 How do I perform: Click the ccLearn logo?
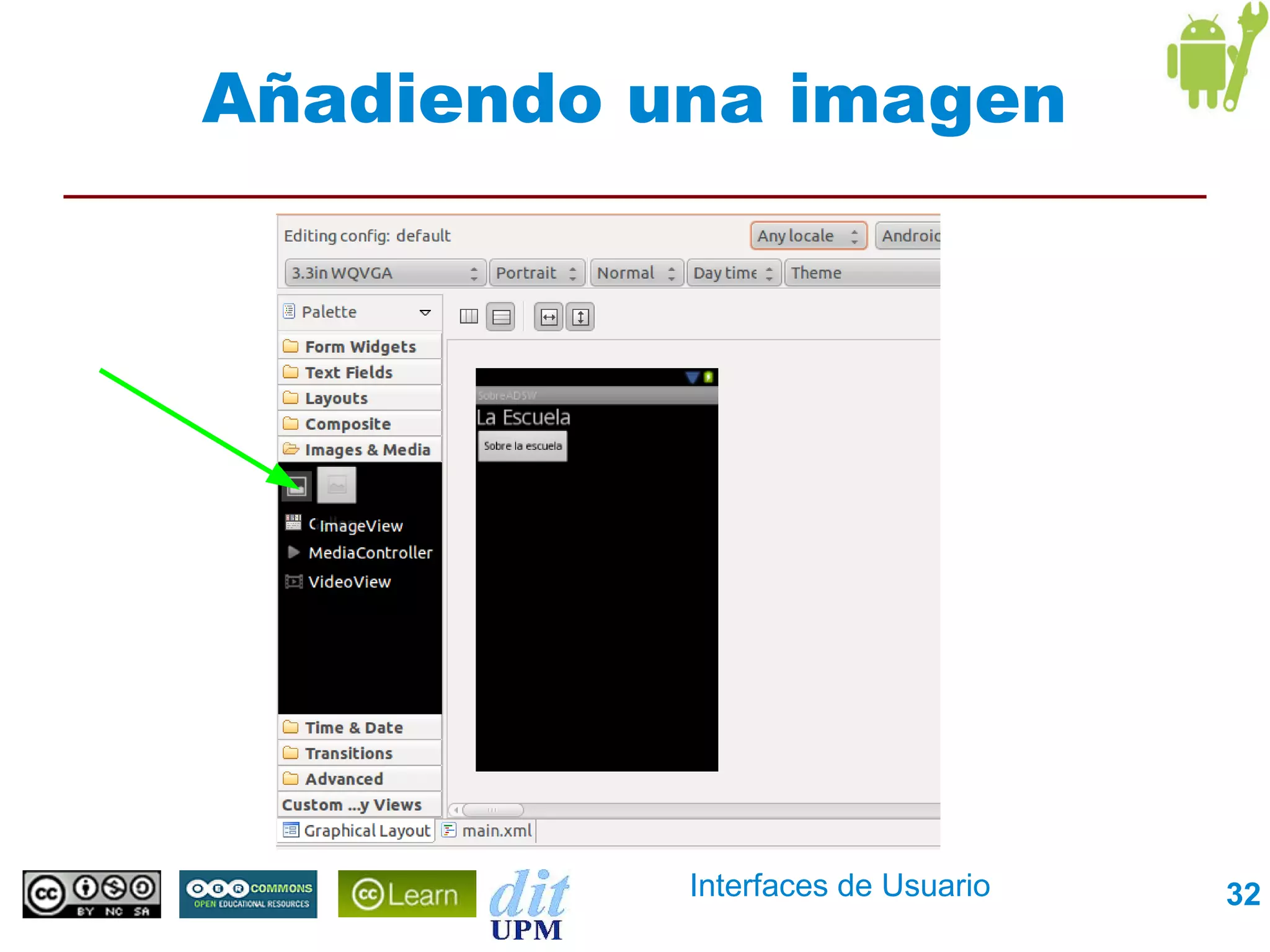click(407, 894)
